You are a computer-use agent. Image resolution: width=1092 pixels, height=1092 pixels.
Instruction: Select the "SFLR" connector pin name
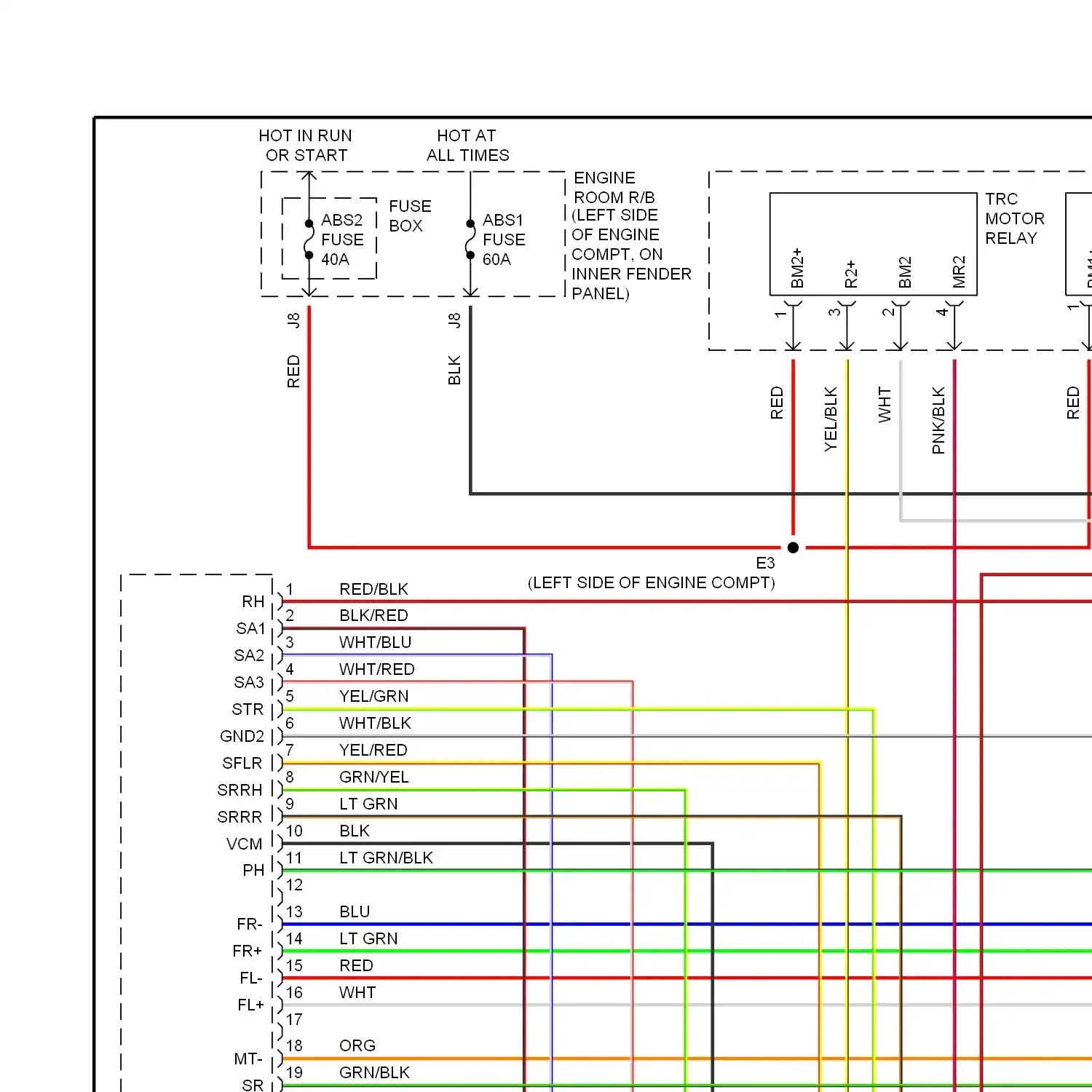242,763
